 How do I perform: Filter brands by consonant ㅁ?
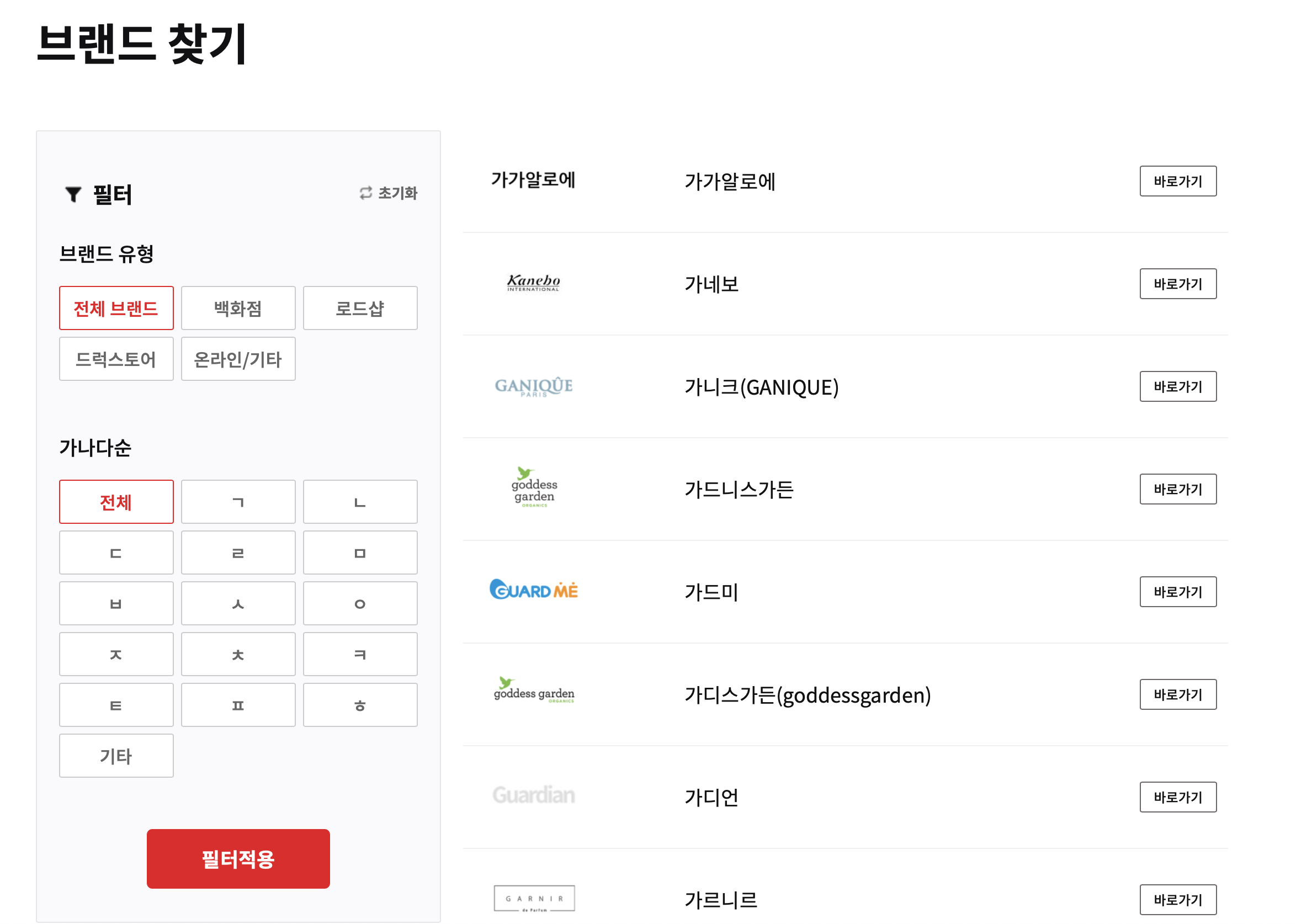[360, 553]
